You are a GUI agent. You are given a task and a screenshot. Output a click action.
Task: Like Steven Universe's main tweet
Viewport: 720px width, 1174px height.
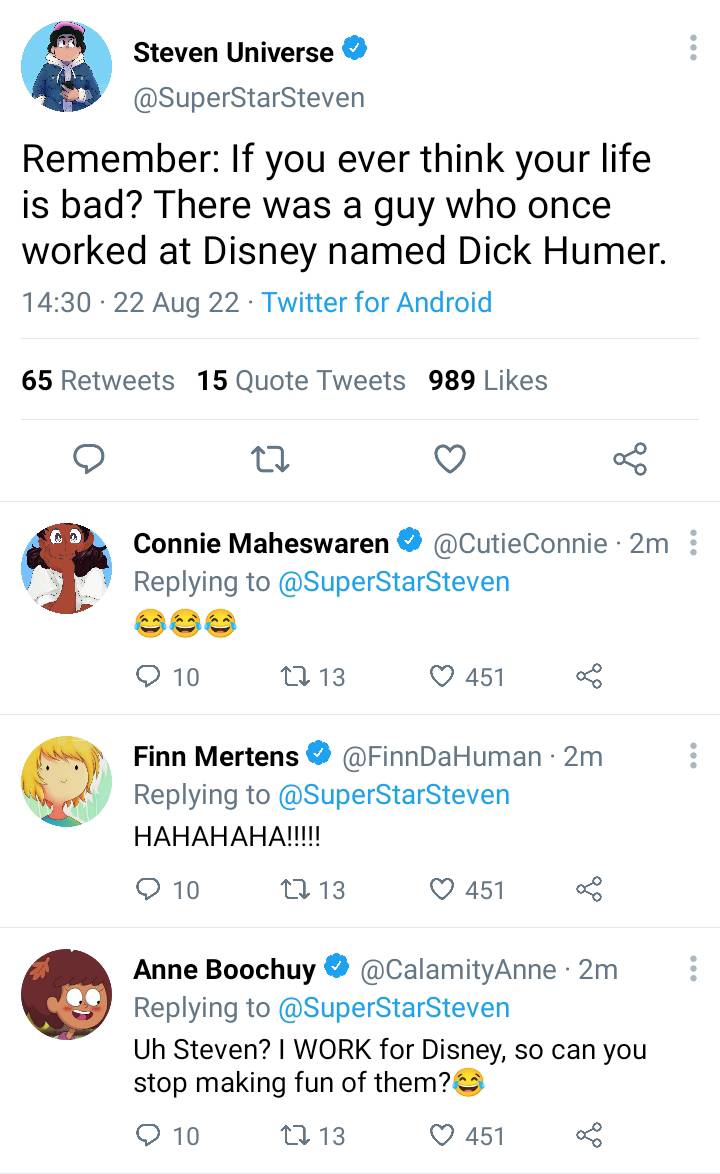point(449,461)
